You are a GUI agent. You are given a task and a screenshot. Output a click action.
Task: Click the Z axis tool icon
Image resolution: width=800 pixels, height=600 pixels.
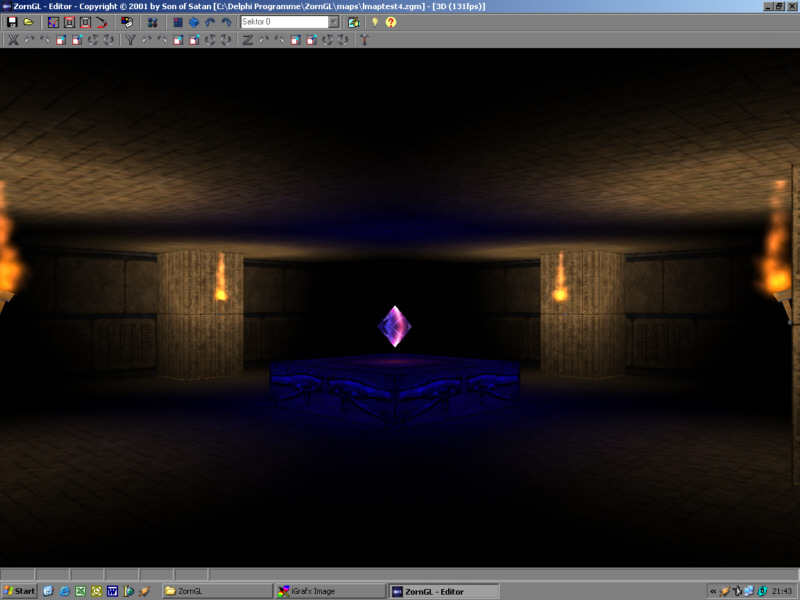click(247, 40)
